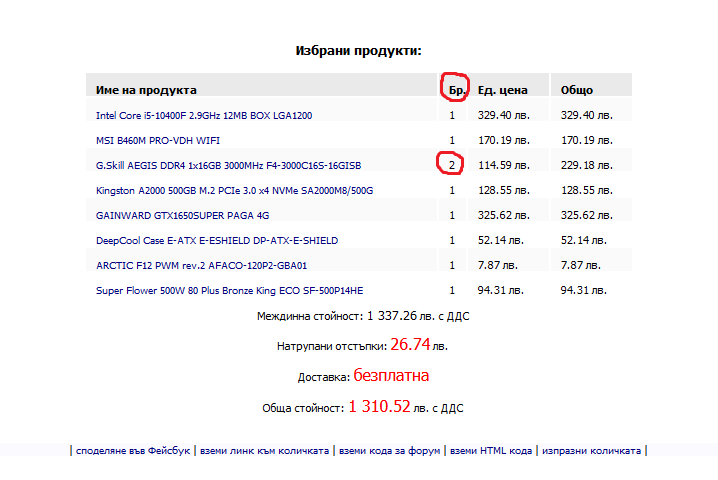Click 'изпразни количката' link
Viewport: 718px width, 480px height.
pyautogui.click(x=591, y=451)
